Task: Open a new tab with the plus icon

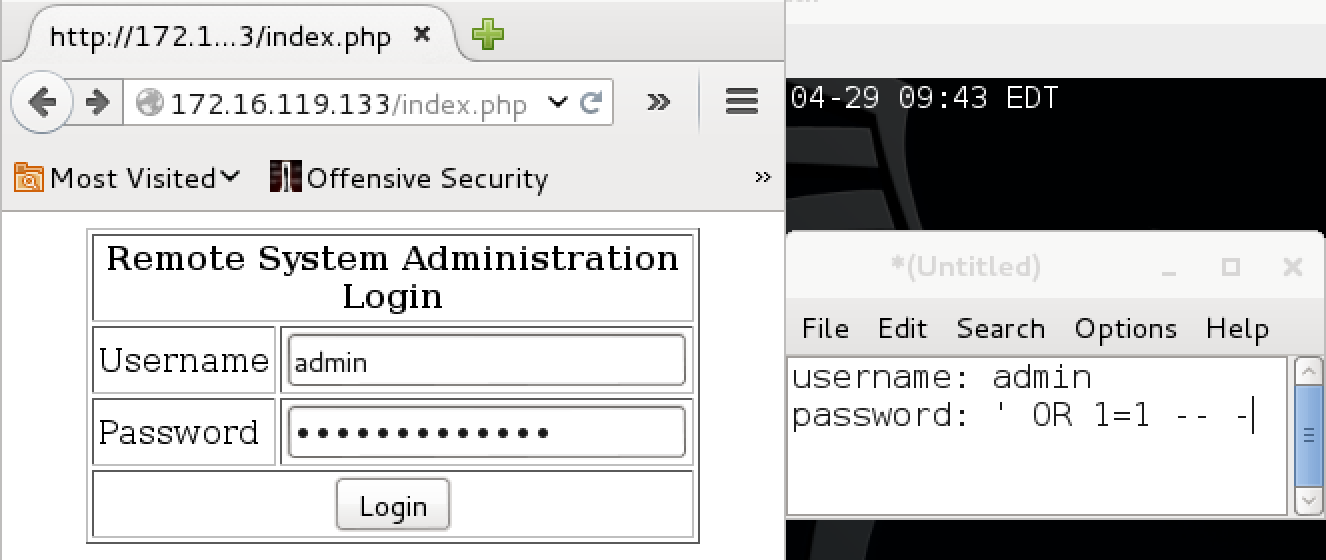Action: tap(488, 36)
